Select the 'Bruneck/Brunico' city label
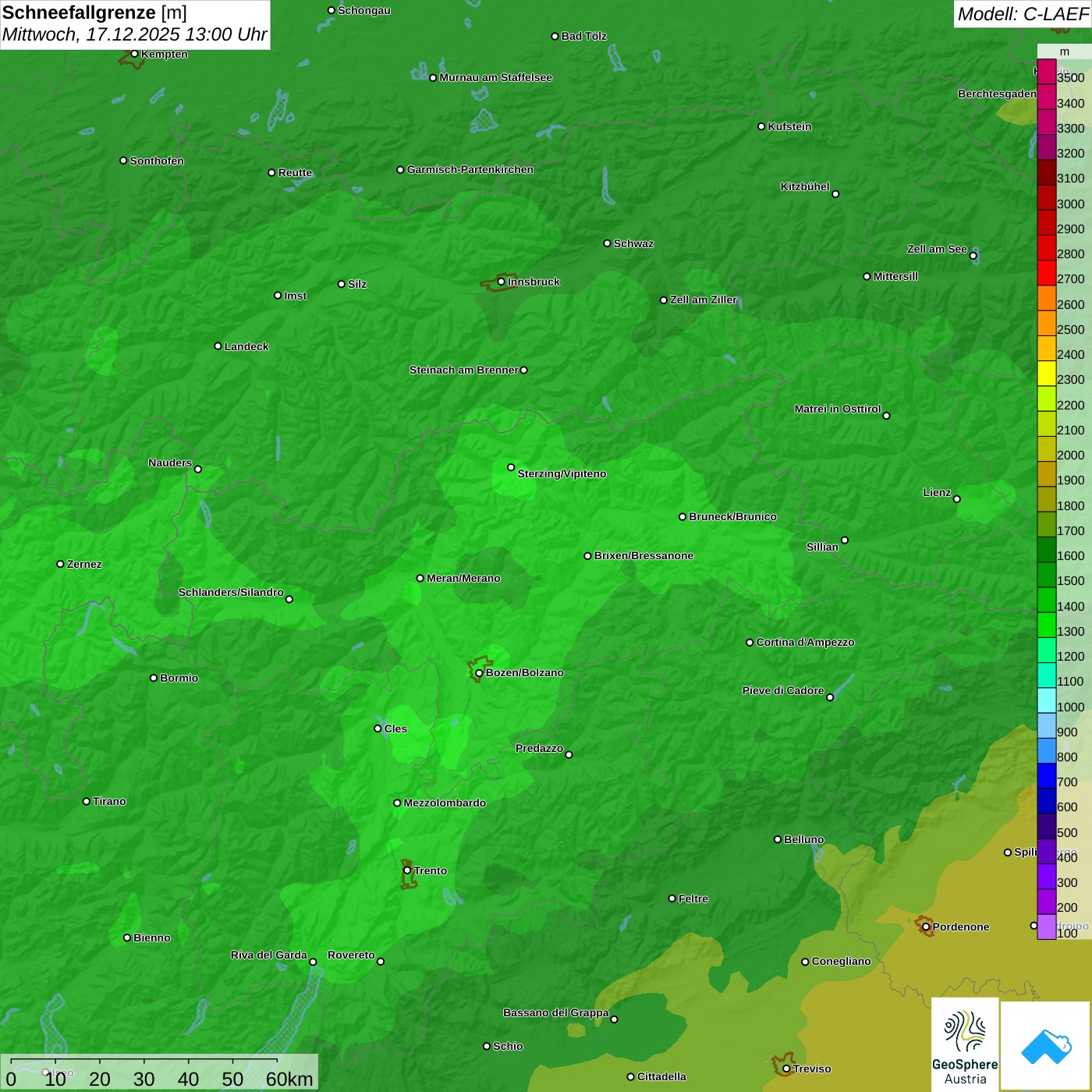1092x1092 pixels. pos(732,516)
